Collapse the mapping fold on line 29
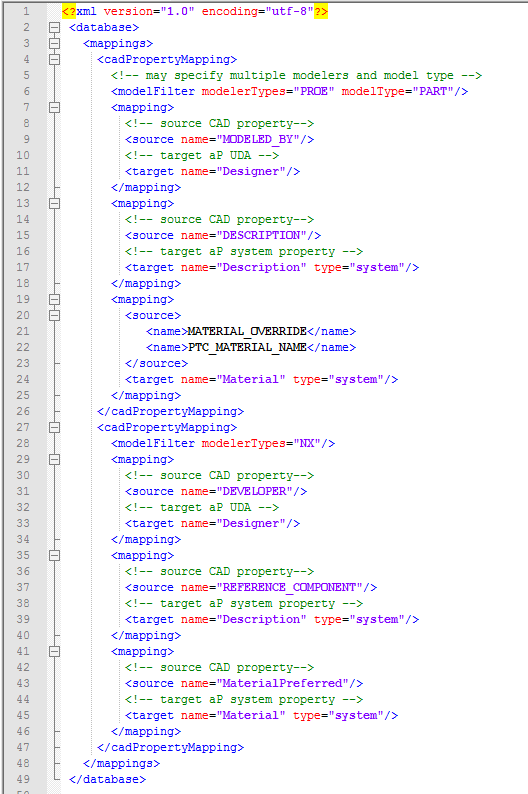The width and height of the screenshot is (528, 794). click(54, 459)
